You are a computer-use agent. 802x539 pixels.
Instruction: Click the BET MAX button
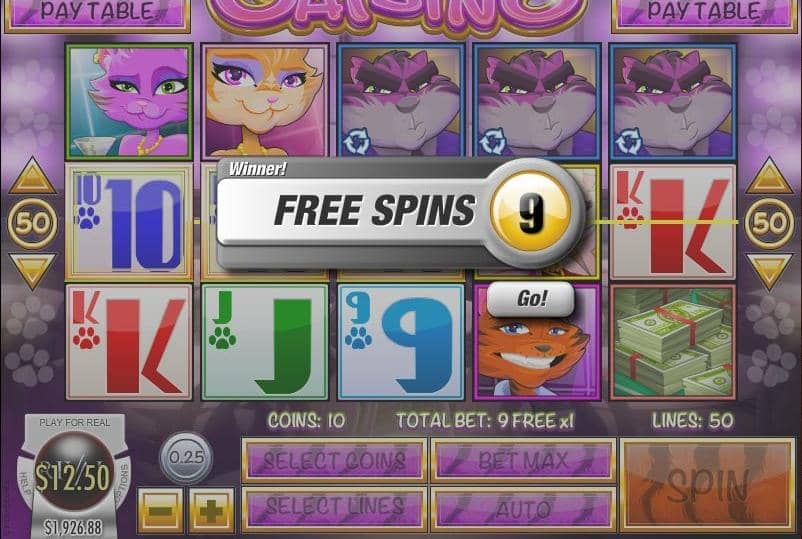pos(523,461)
